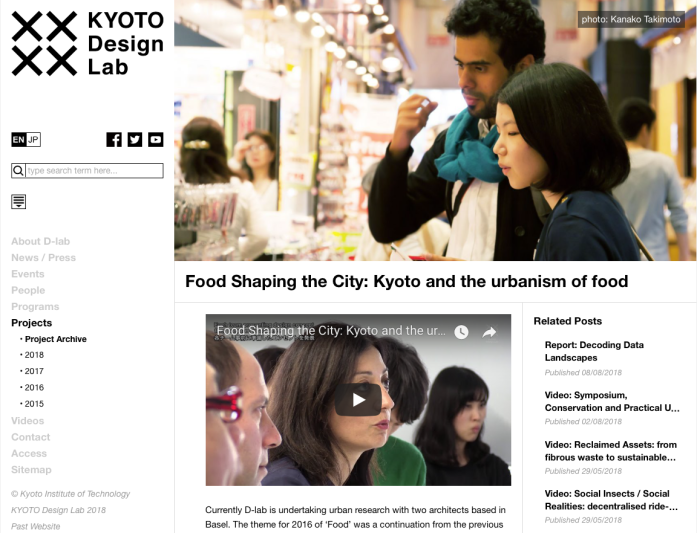The width and height of the screenshot is (697, 533).
Task: Open Video: Reclaimed Assets related post
Action: point(611,451)
